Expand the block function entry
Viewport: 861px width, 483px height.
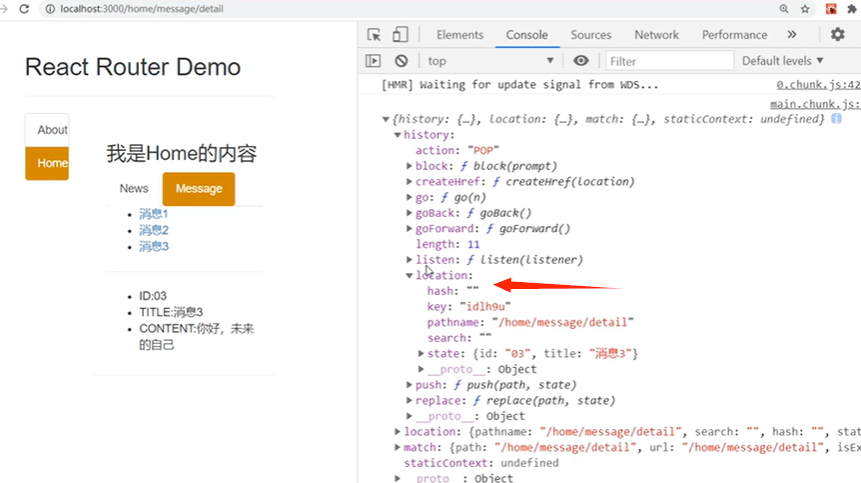(x=409, y=166)
